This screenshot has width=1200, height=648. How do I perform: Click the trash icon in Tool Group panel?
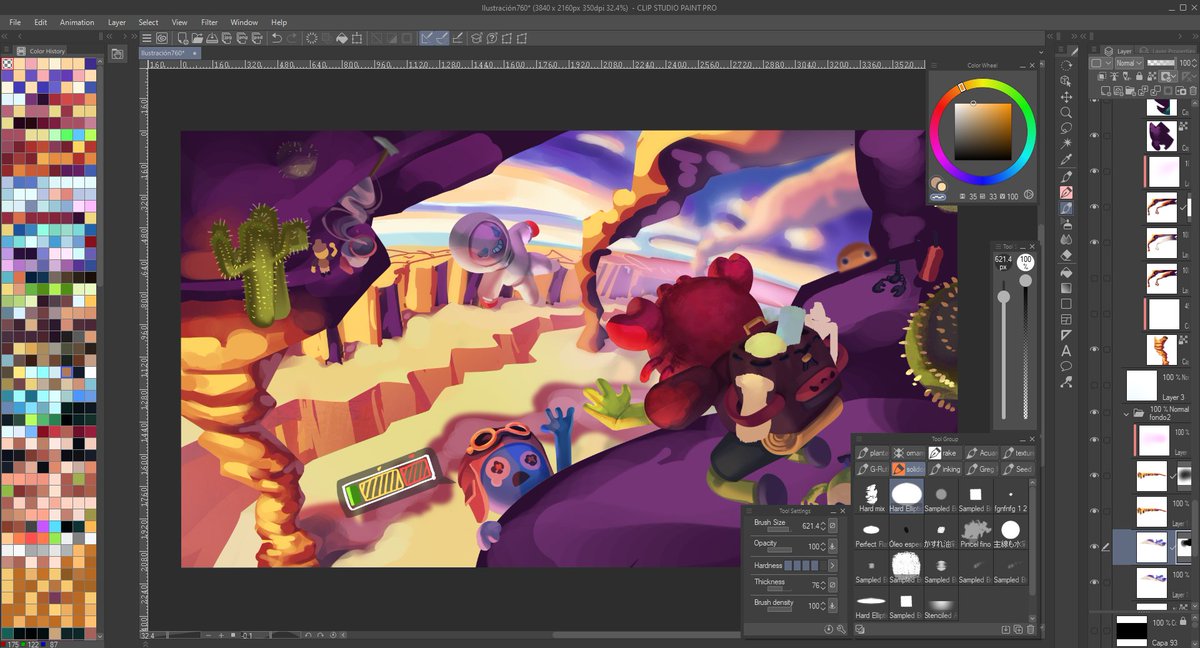1030,629
